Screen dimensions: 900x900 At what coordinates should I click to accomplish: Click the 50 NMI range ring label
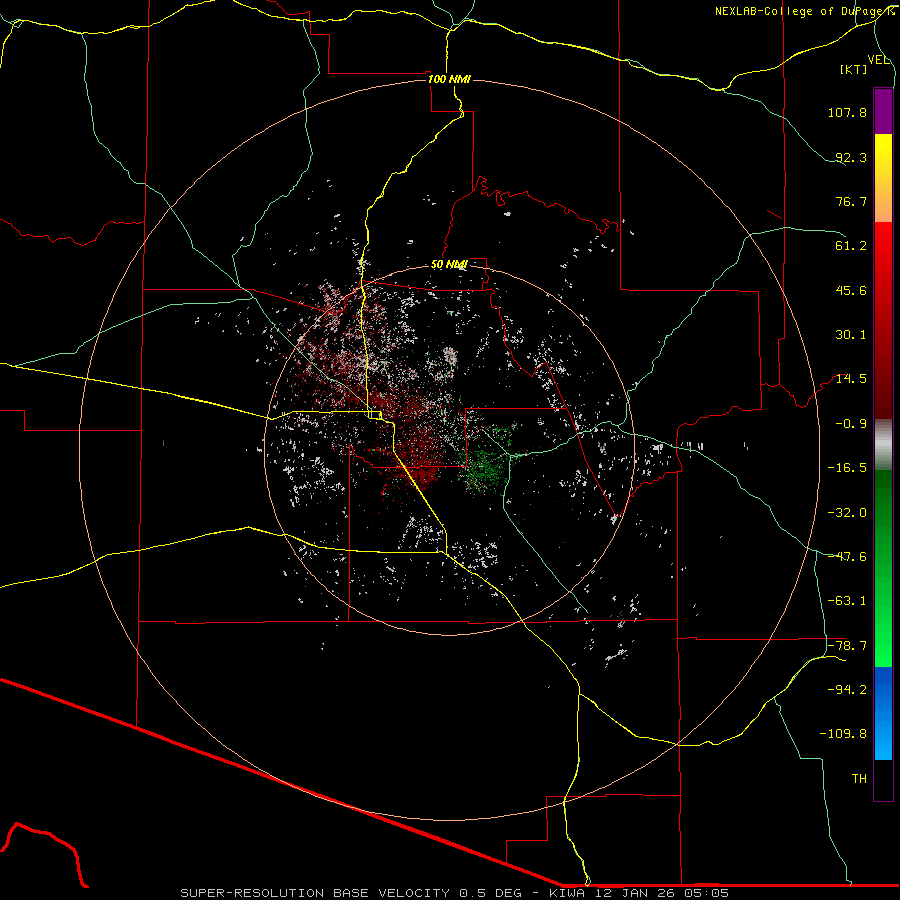click(449, 264)
